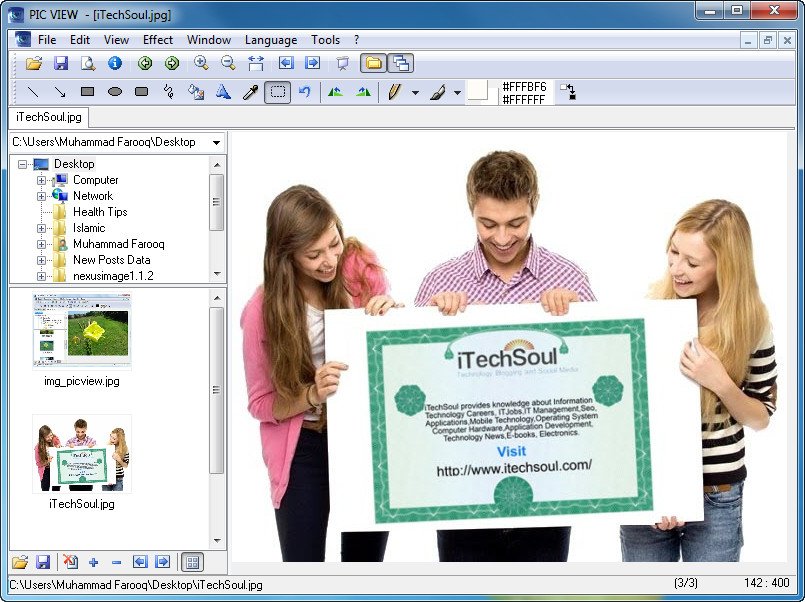
Task: Select the paint bucket fill tool
Action: (196, 92)
